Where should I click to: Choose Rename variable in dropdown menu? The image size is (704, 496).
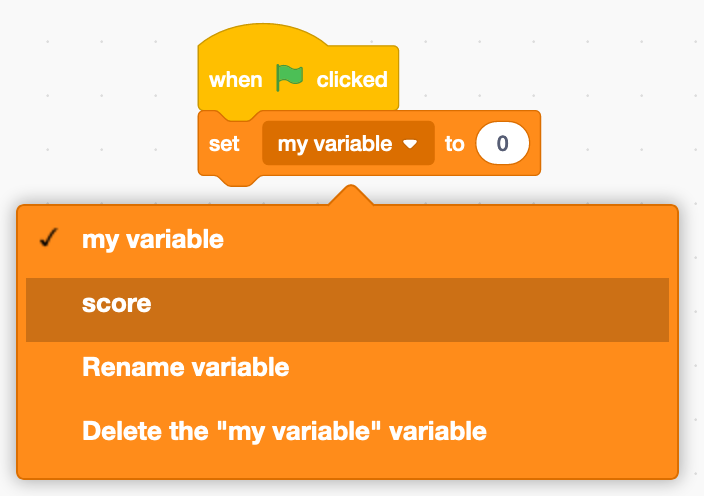(348, 367)
